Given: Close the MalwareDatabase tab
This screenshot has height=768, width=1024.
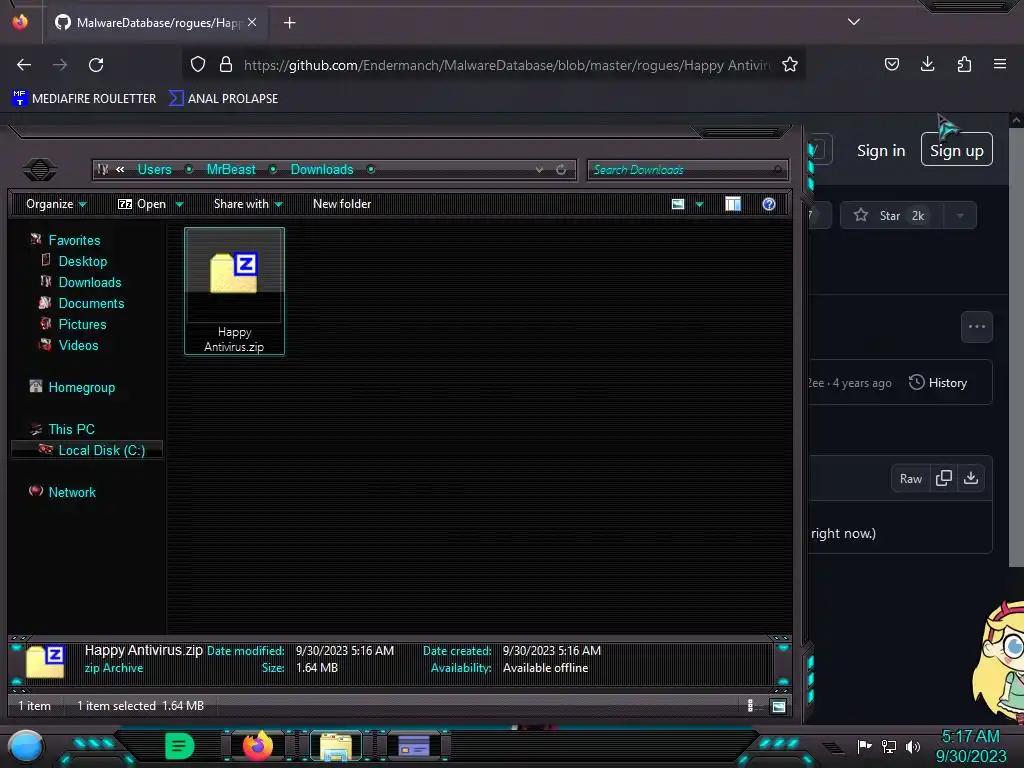Looking at the screenshot, I should click(252, 22).
